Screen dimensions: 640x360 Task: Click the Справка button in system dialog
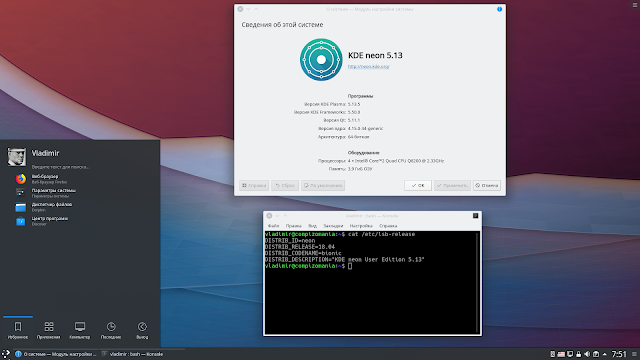[x=254, y=185]
